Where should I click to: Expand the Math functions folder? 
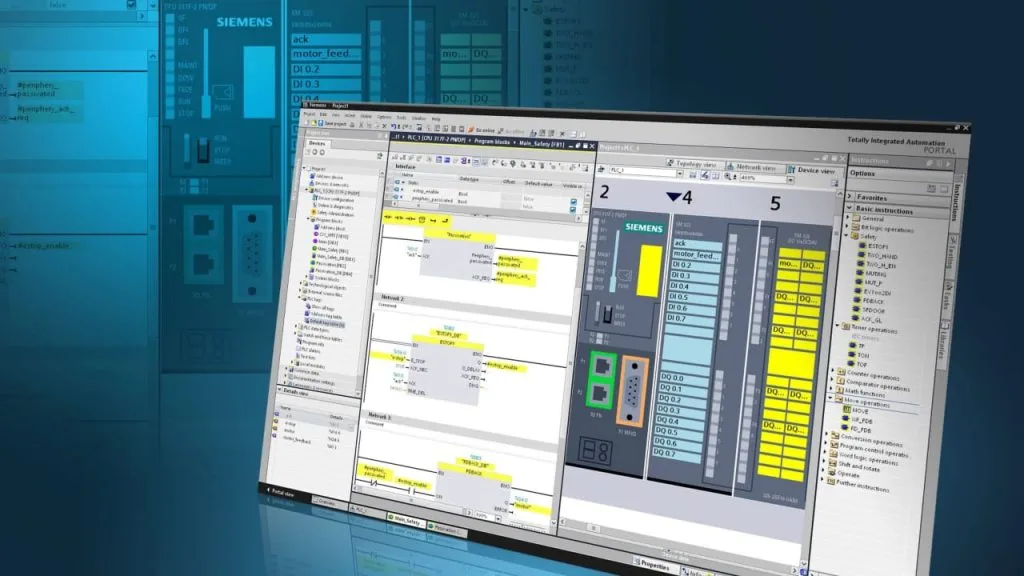(x=831, y=390)
